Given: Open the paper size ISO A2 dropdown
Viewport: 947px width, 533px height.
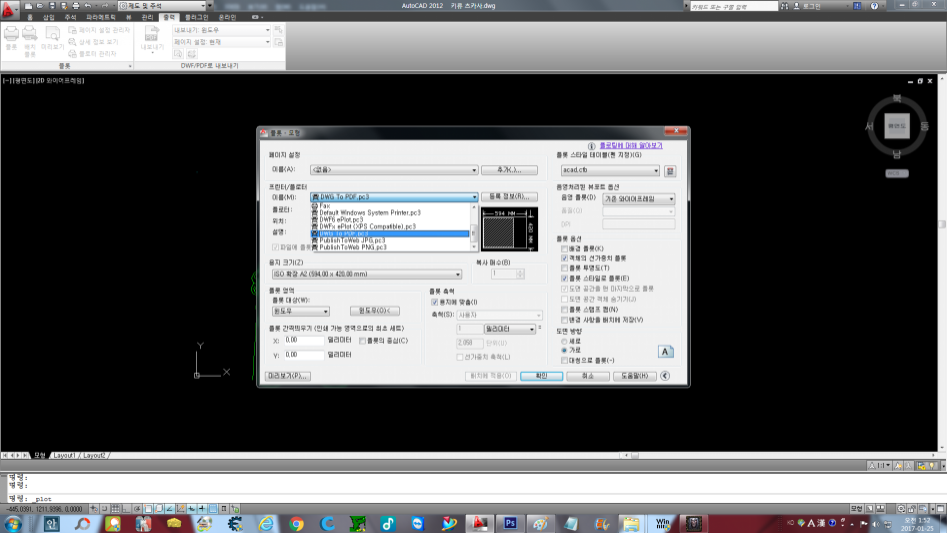Looking at the screenshot, I should click(x=367, y=274).
